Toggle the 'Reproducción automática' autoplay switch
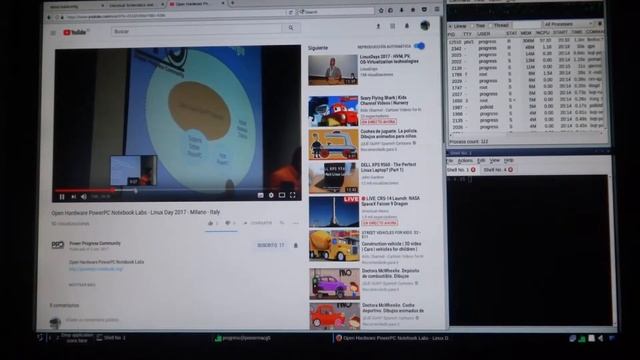 point(419,46)
